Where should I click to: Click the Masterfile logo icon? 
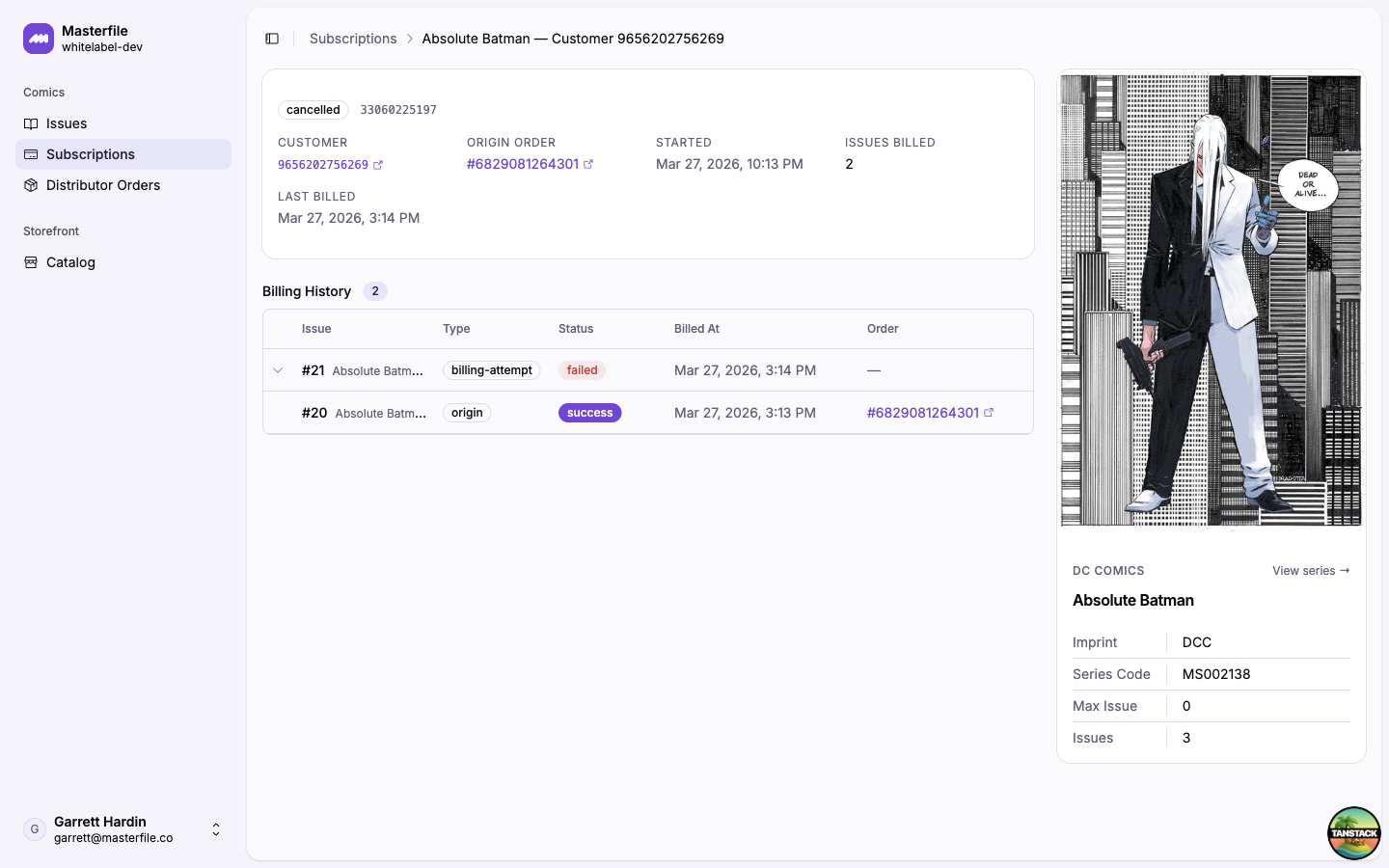[39, 39]
